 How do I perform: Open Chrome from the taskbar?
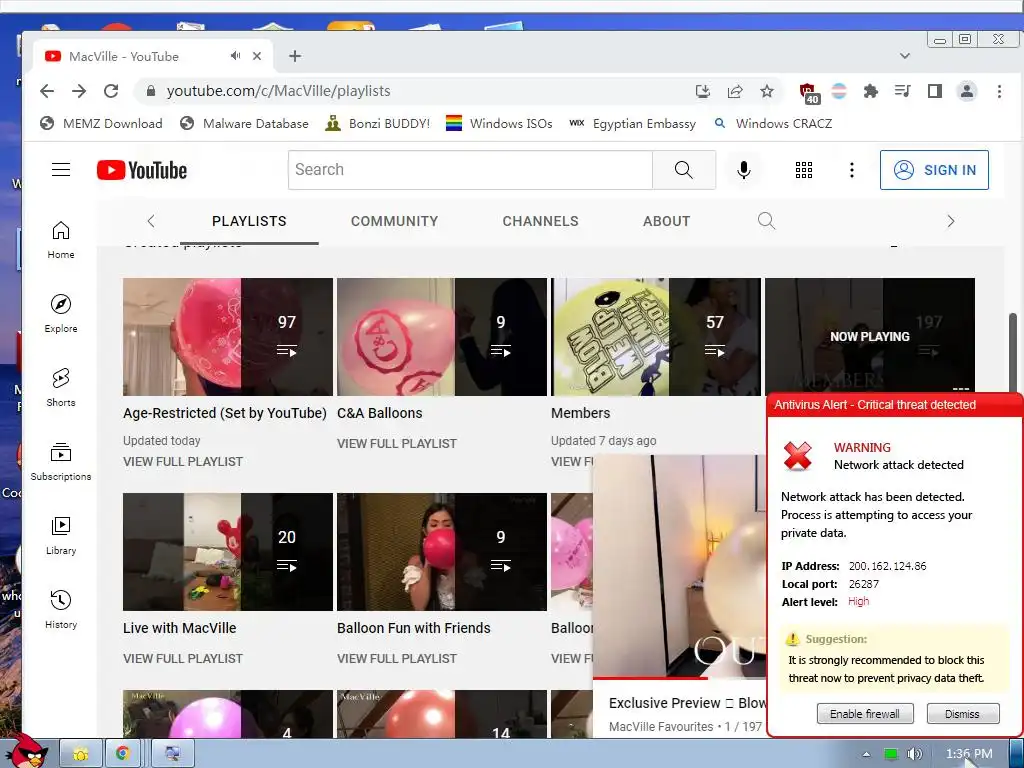point(122,754)
